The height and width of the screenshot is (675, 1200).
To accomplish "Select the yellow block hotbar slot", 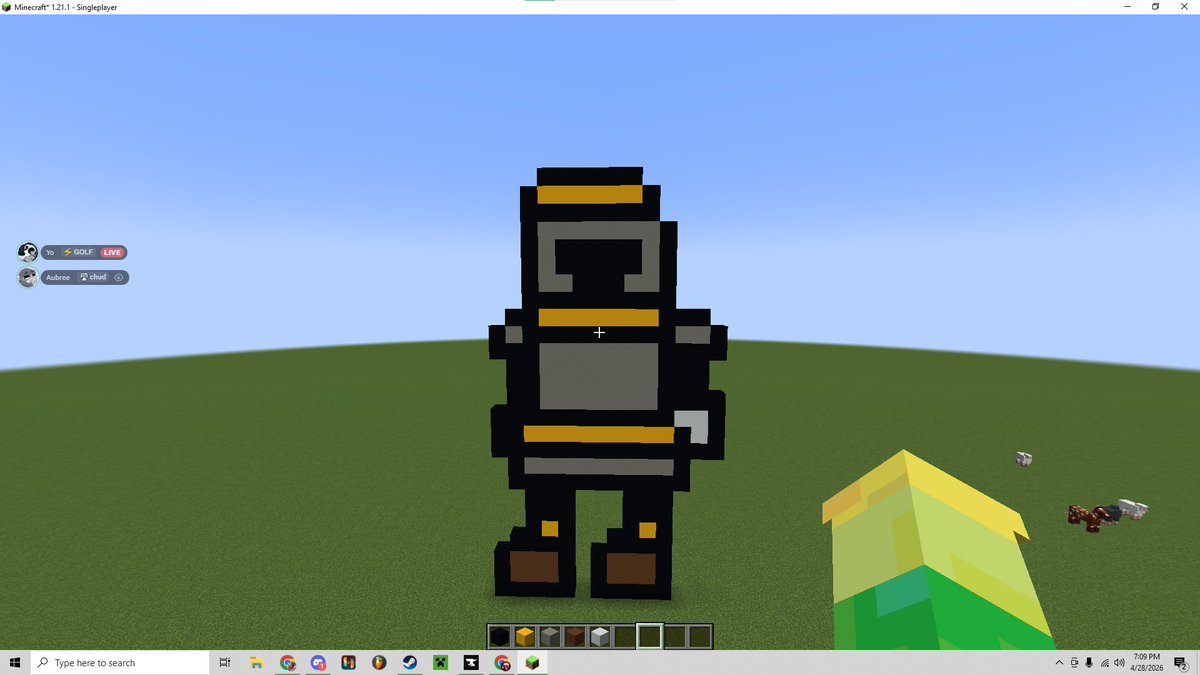I will tap(524, 637).
